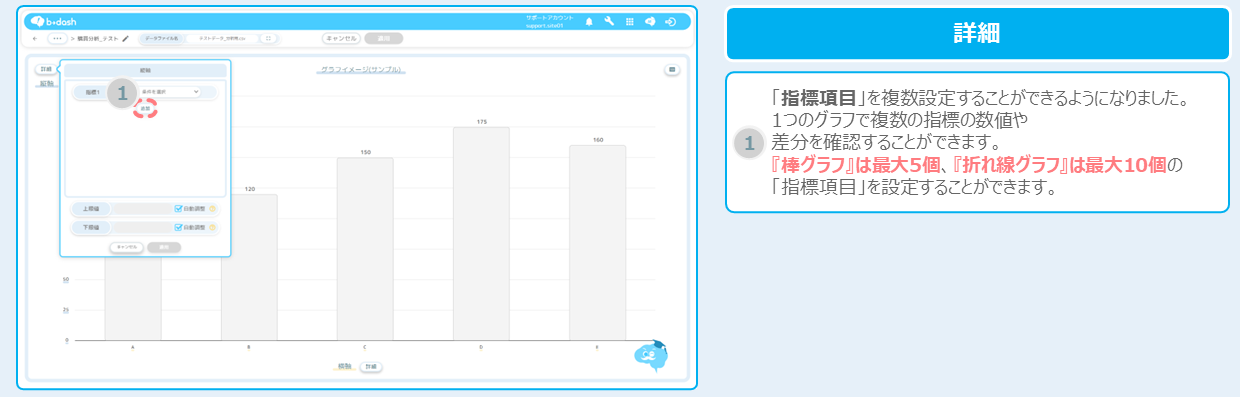This screenshot has width=1240, height=397.
Task: Go back with the left arrow
Action: [x=35, y=38]
